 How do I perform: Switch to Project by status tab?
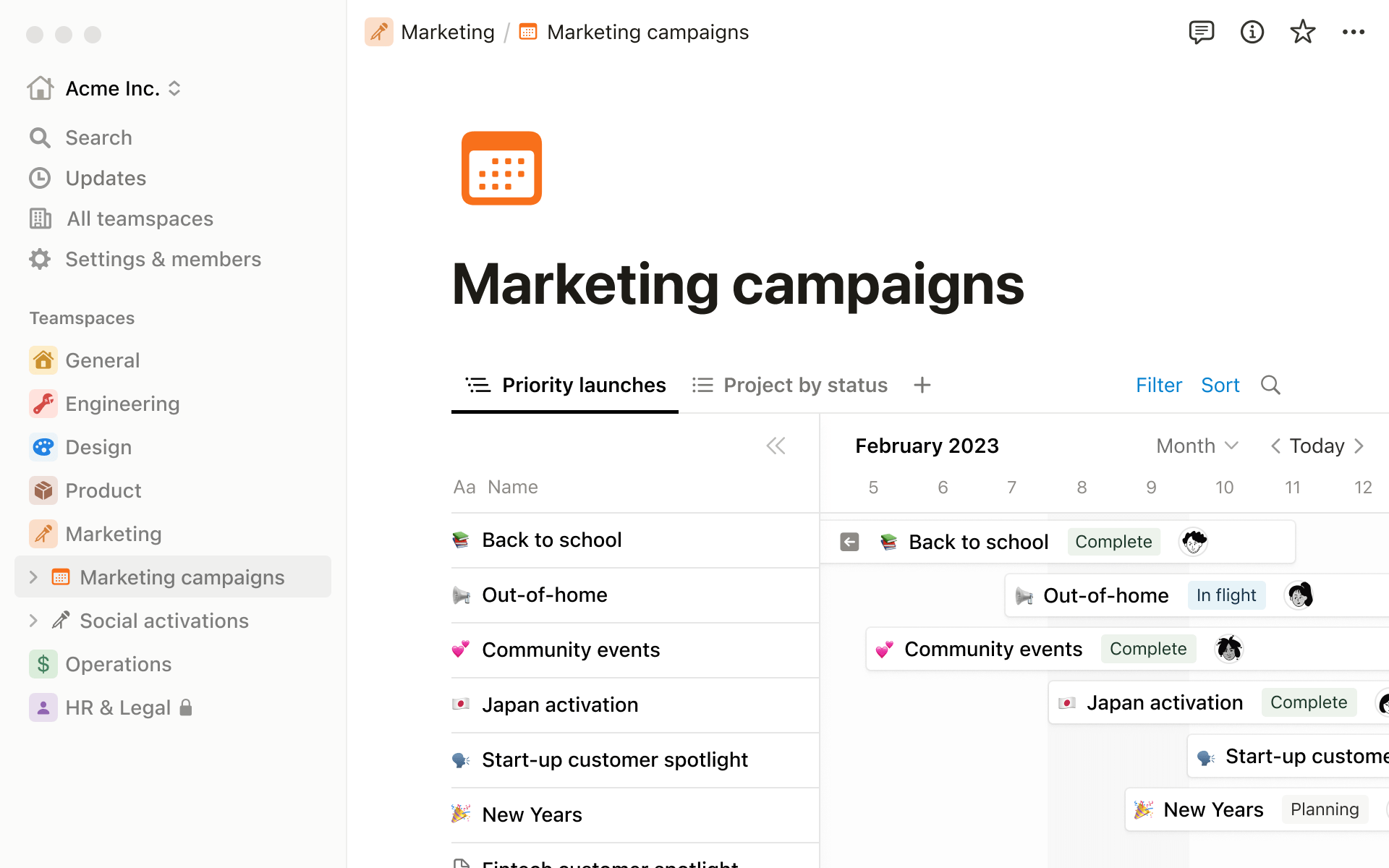point(805,385)
